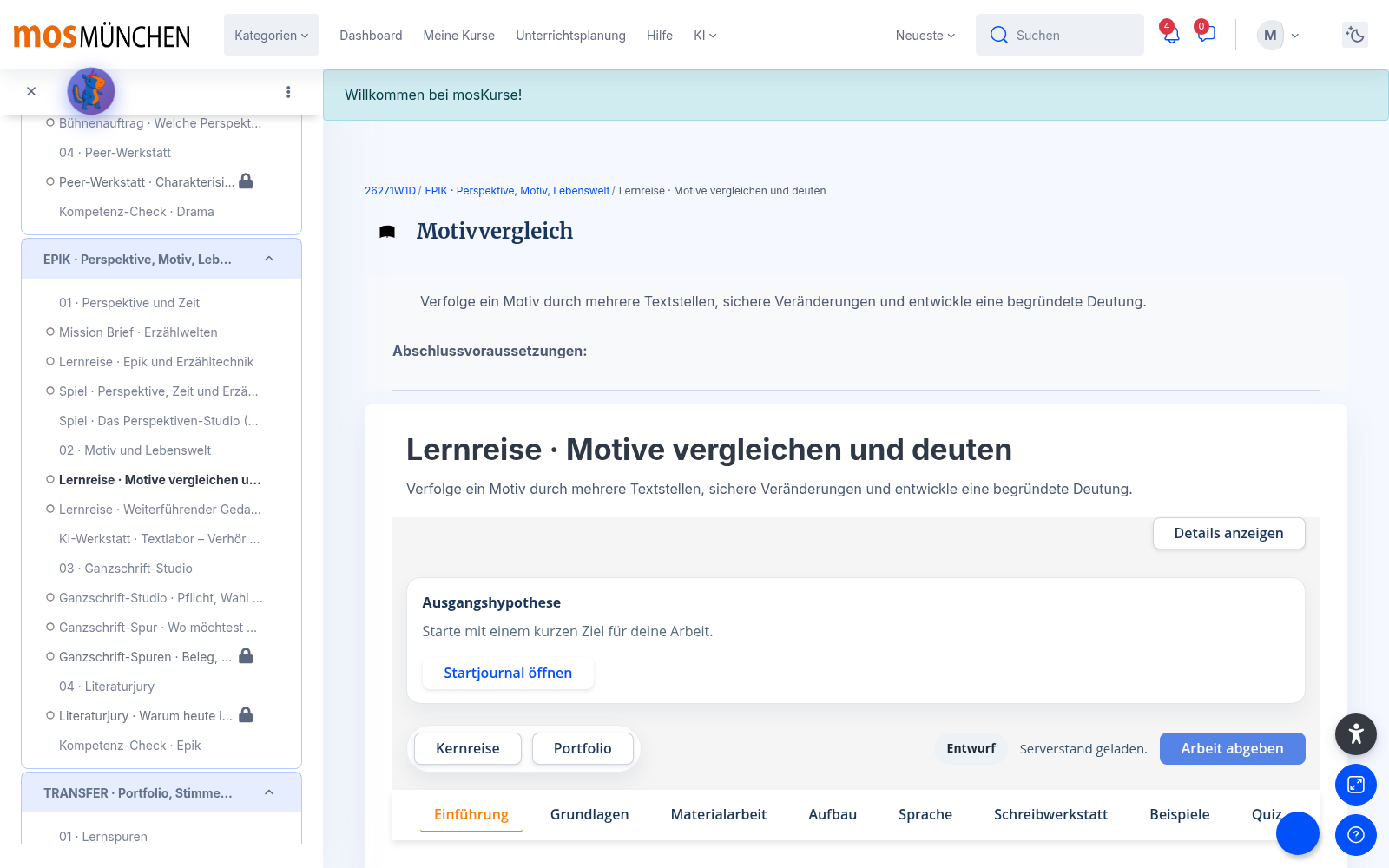Viewport: 1389px width, 868px height.
Task: Select the Einführung tab
Action: 471,814
